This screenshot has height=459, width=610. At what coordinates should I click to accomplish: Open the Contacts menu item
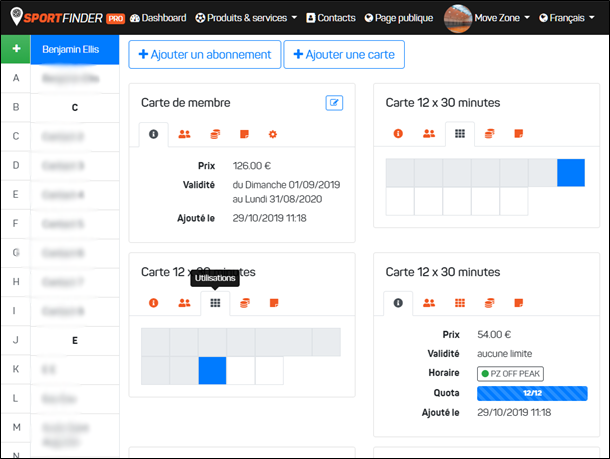330,18
